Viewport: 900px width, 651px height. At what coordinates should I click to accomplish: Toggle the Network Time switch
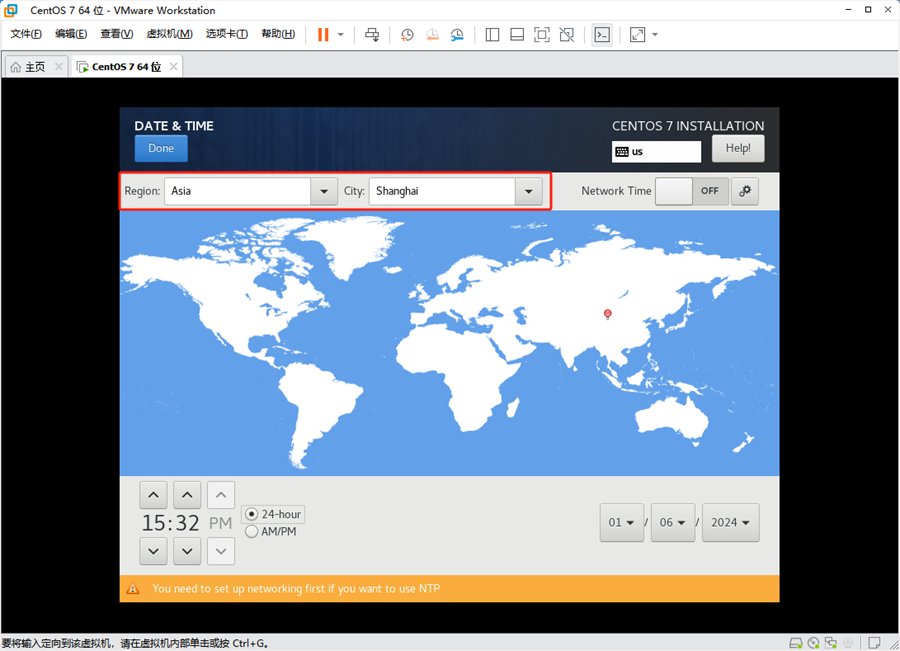click(692, 191)
